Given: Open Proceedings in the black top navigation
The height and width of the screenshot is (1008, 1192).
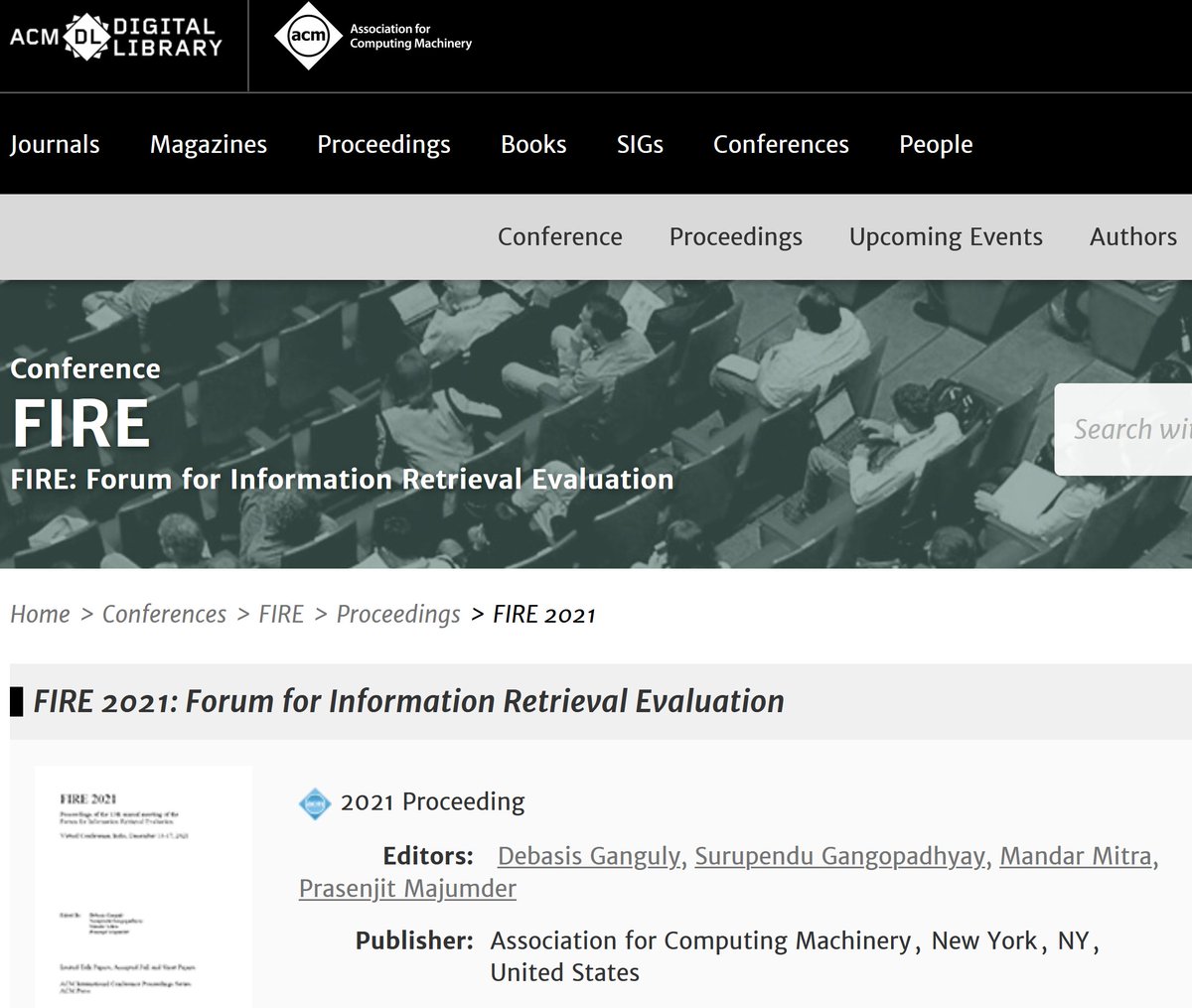Looking at the screenshot, I should pos(383,145).
